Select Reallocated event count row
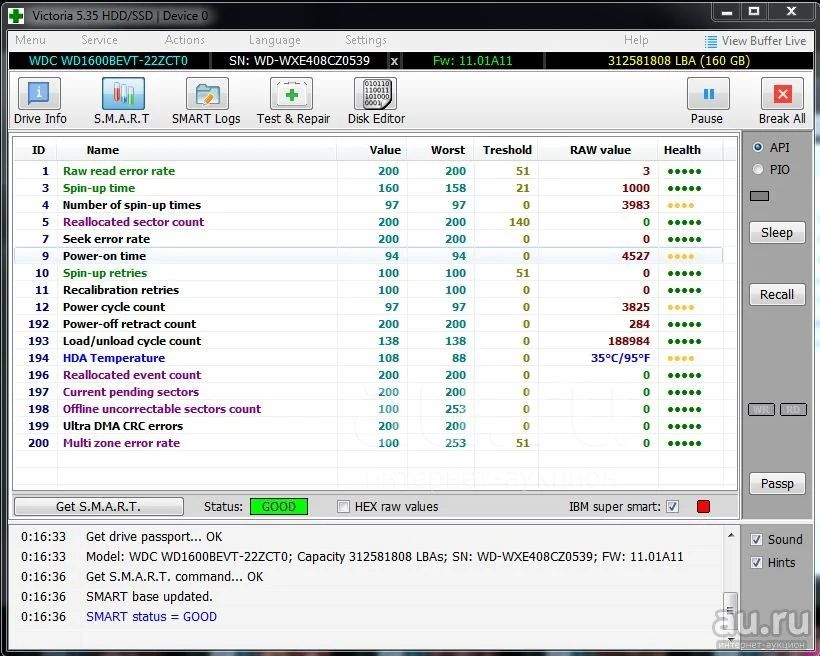Screen dimensions: 820x656 click(x=368, y=375)
